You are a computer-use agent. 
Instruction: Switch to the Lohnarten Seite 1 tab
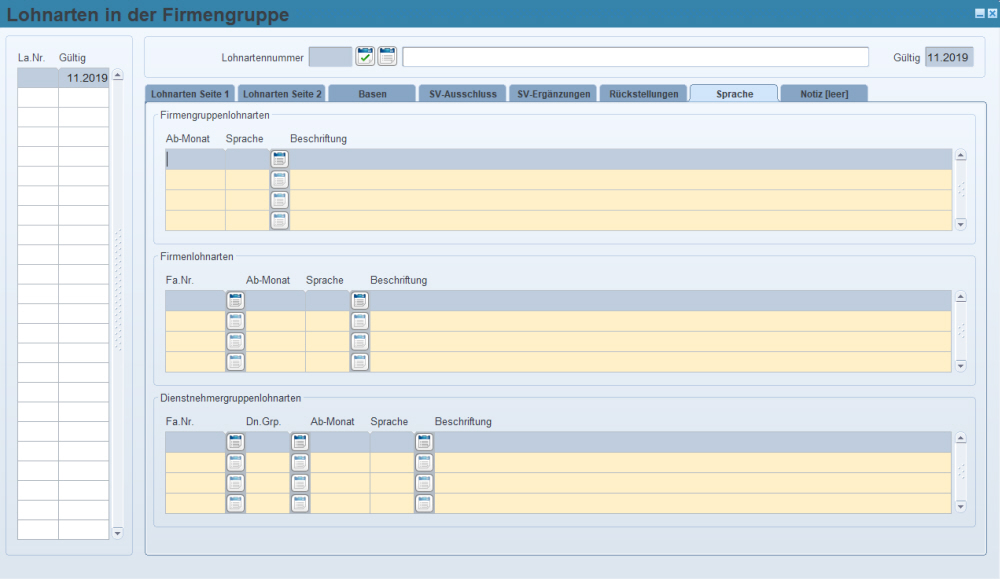(x=190, y=94)
